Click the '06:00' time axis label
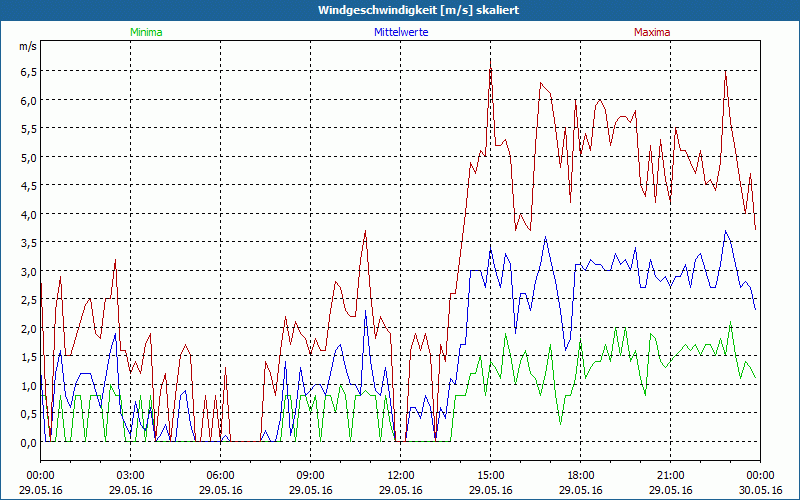The height and width of the screenshot is (500, 800). coord(220,476)
